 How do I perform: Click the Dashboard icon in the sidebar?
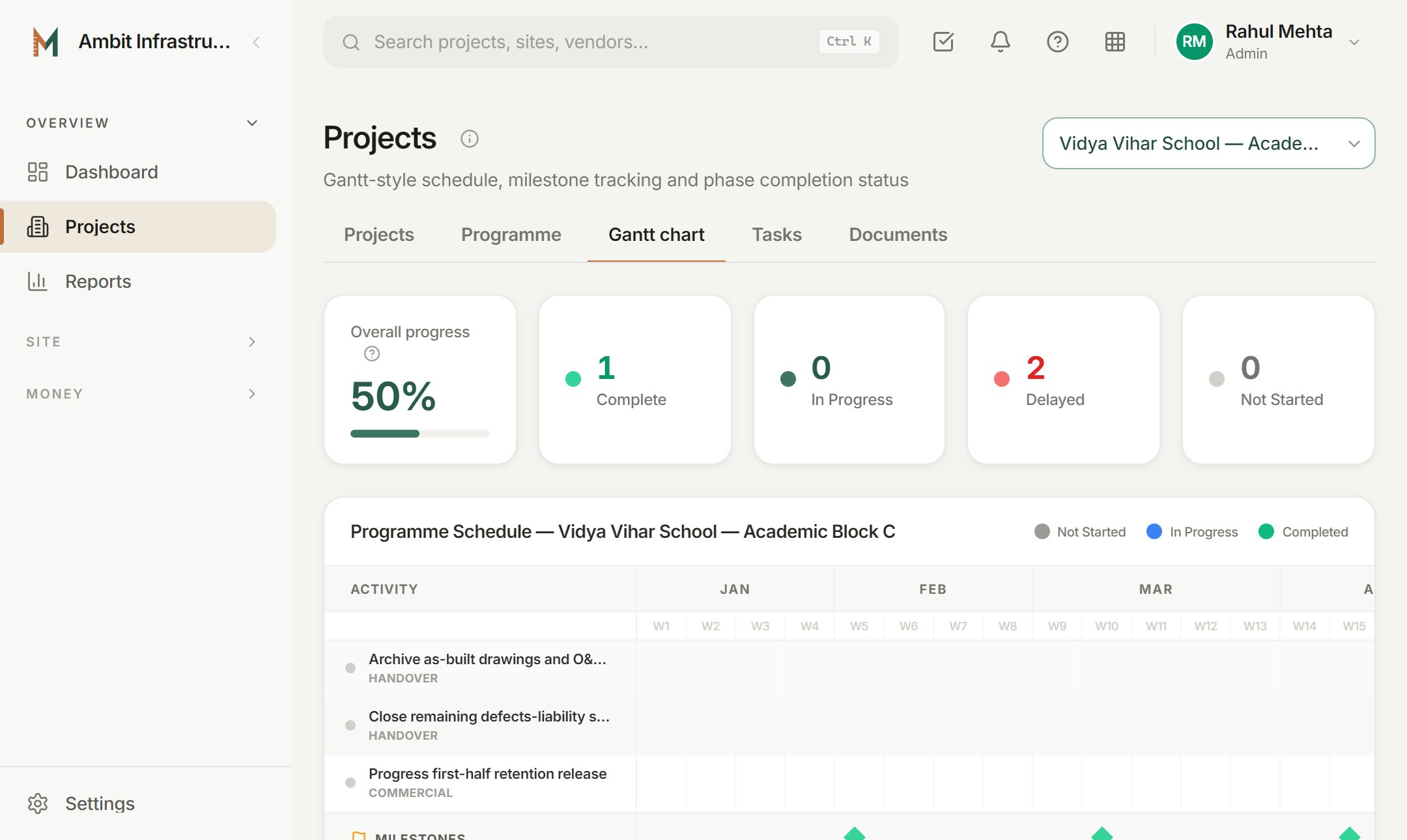click(38, 172)
